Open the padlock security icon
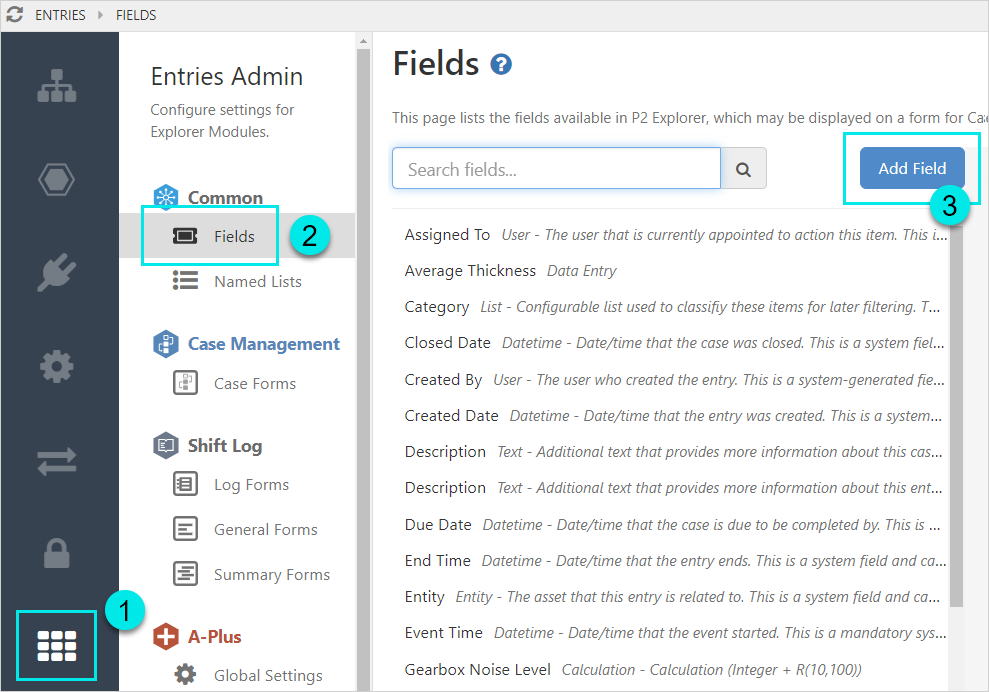 [56, 553]
